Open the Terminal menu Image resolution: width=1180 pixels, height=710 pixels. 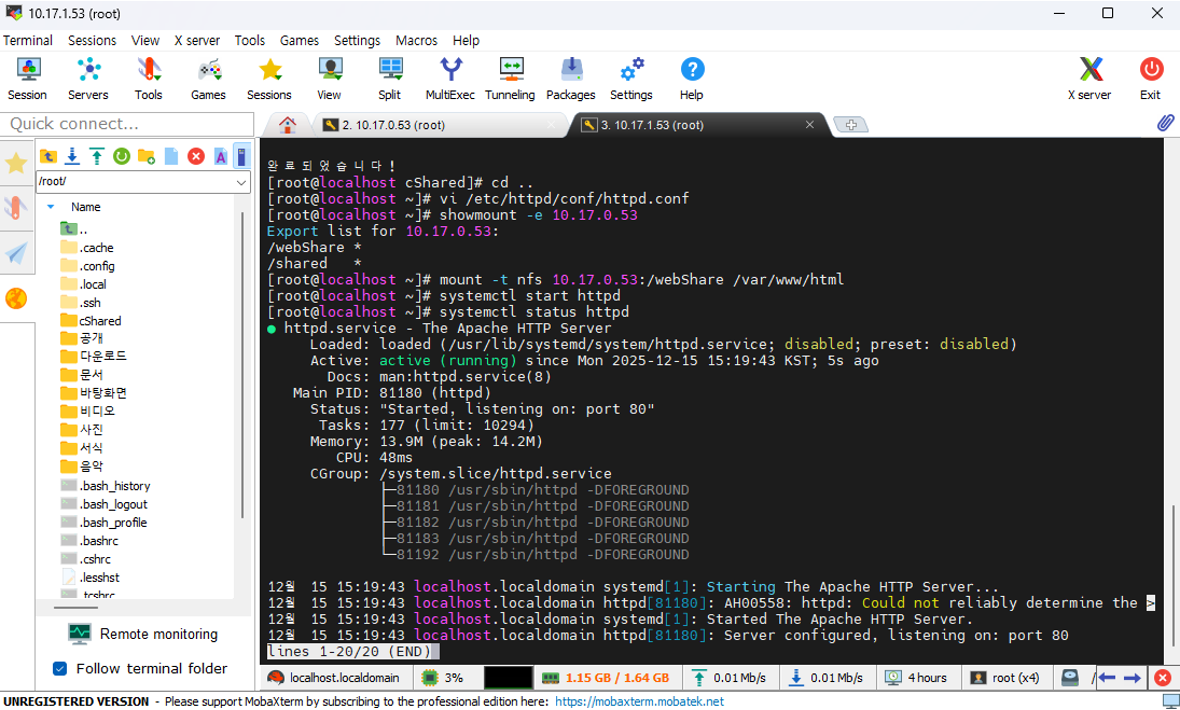point(28,41)
